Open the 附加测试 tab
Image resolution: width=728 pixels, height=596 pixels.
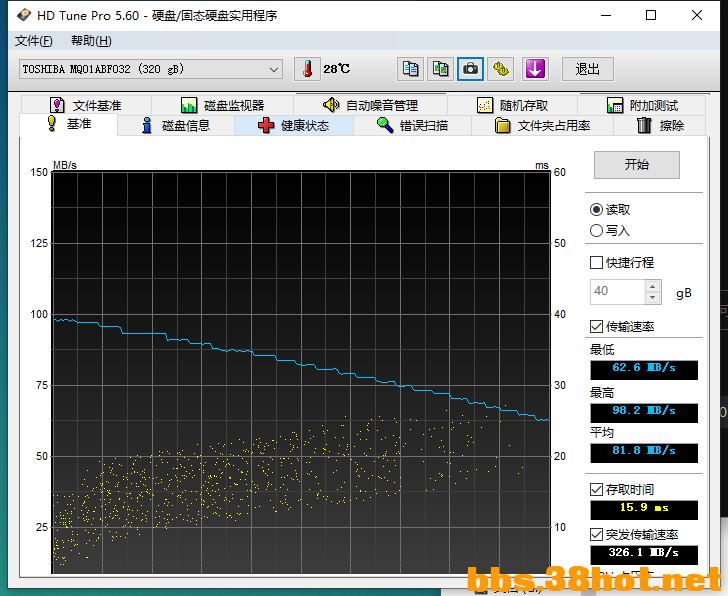pyautogui.click(x=642, y=105)
